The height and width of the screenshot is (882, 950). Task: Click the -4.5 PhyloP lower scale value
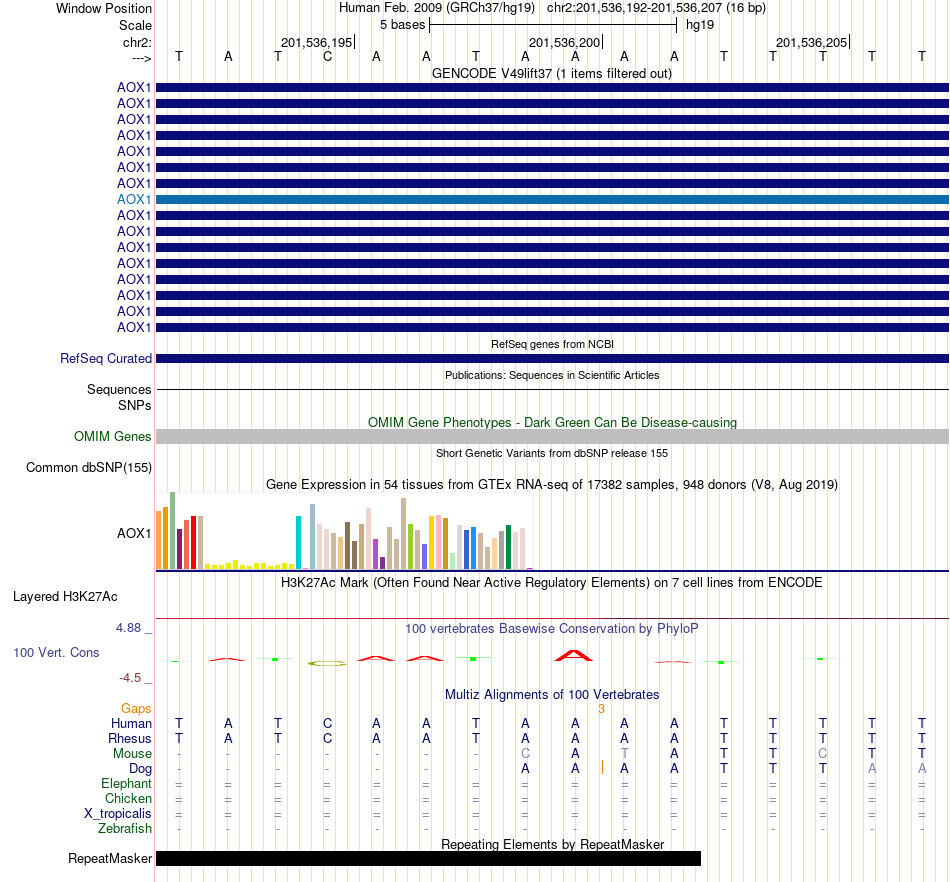pyautogui.click(x=130, y=678)
